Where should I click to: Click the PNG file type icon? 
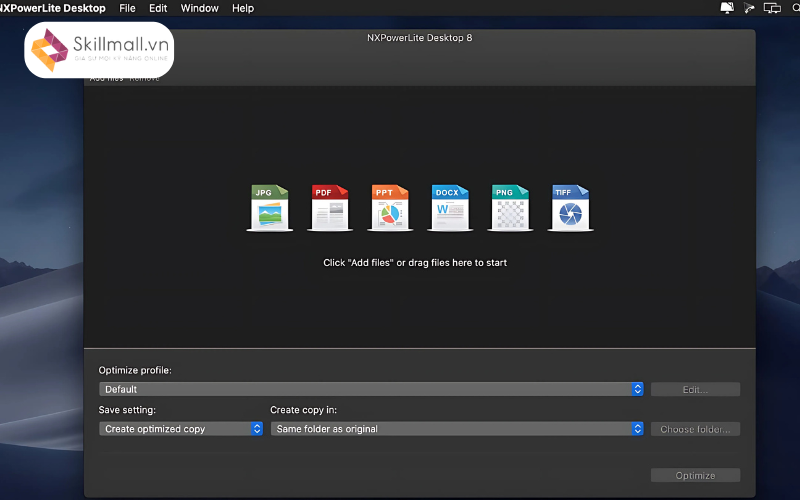(x=510, y=208)
